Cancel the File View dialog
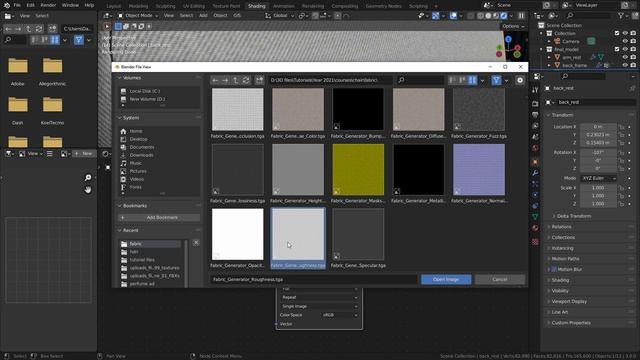Image resolution: width=640 pixels, height=360 pixels. [500, 280]
